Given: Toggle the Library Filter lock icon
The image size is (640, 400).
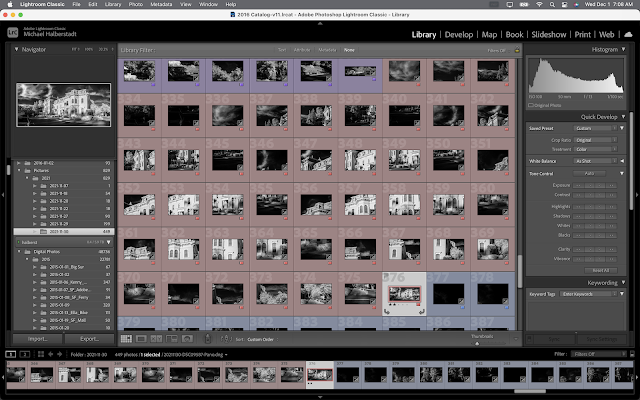Looking at the screenshot, I should point(517,50).
